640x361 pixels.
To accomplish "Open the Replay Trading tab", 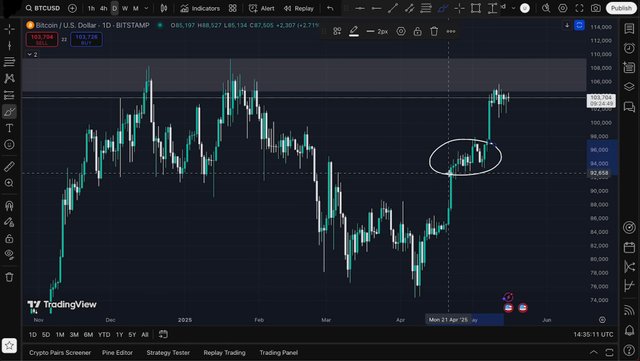I will [x=224, y=353].
